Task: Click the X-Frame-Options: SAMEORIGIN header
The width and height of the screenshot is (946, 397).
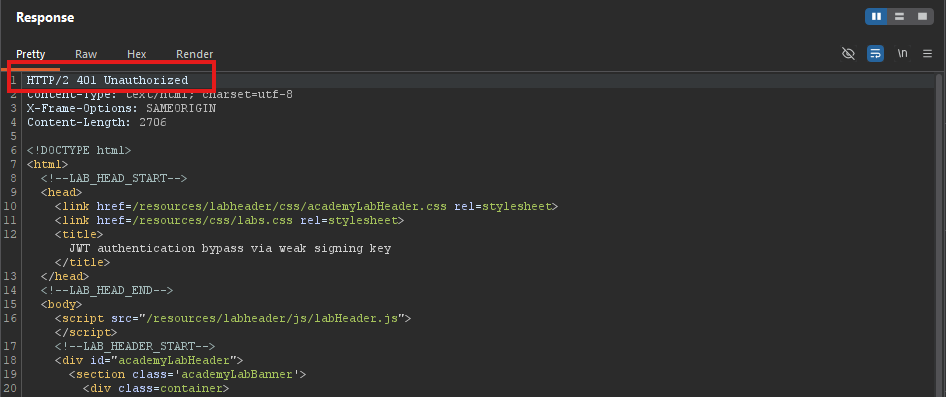Action: [x=121, y=109]
